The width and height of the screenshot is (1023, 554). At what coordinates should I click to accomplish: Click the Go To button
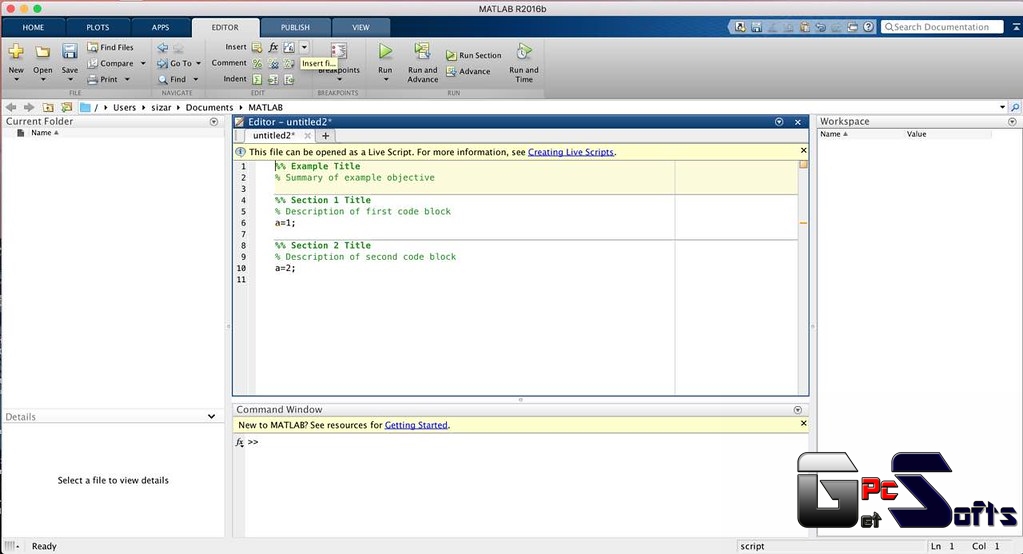174,63
